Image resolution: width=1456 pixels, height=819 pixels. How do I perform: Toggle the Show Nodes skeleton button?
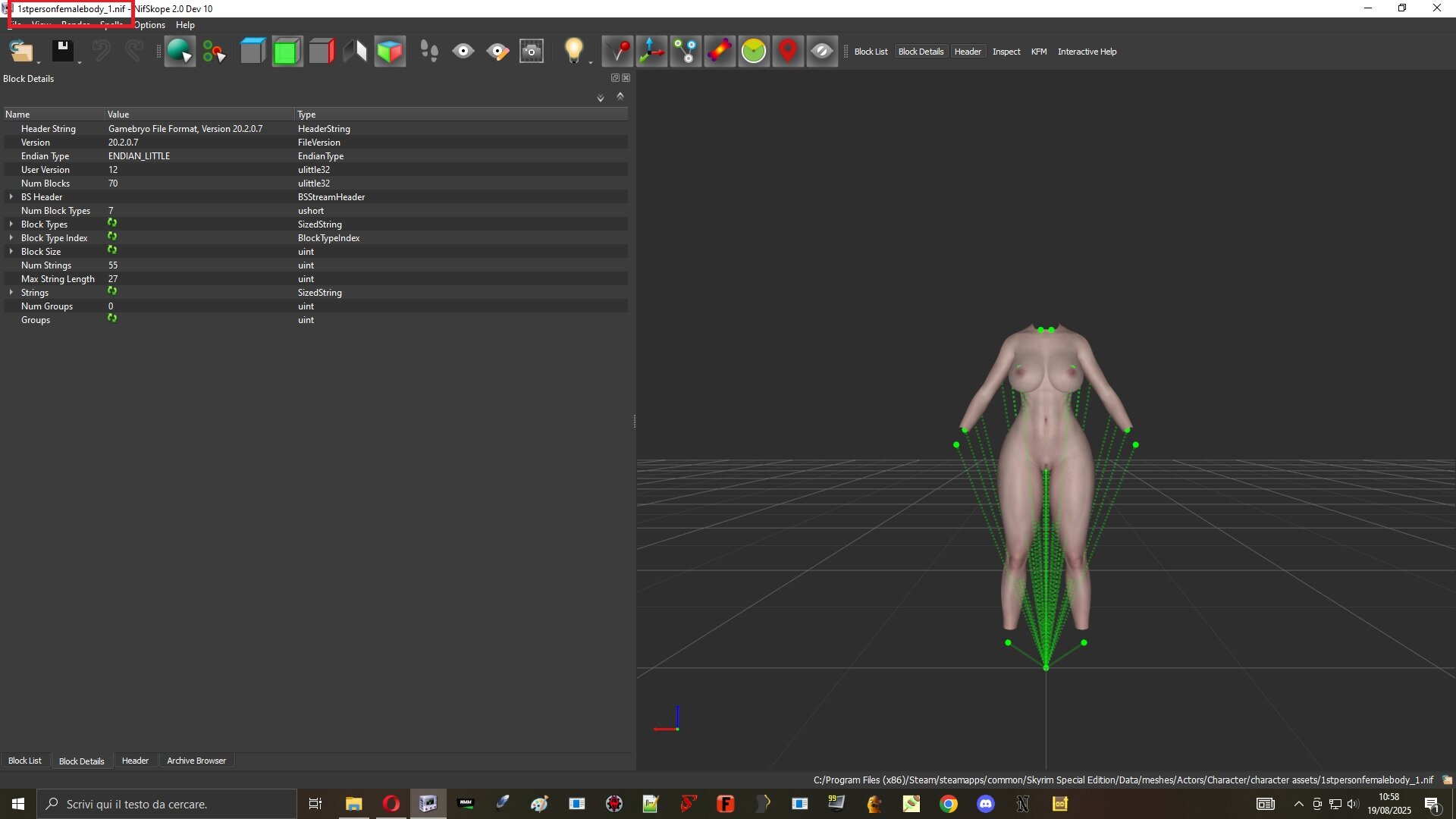coord(686,52)
